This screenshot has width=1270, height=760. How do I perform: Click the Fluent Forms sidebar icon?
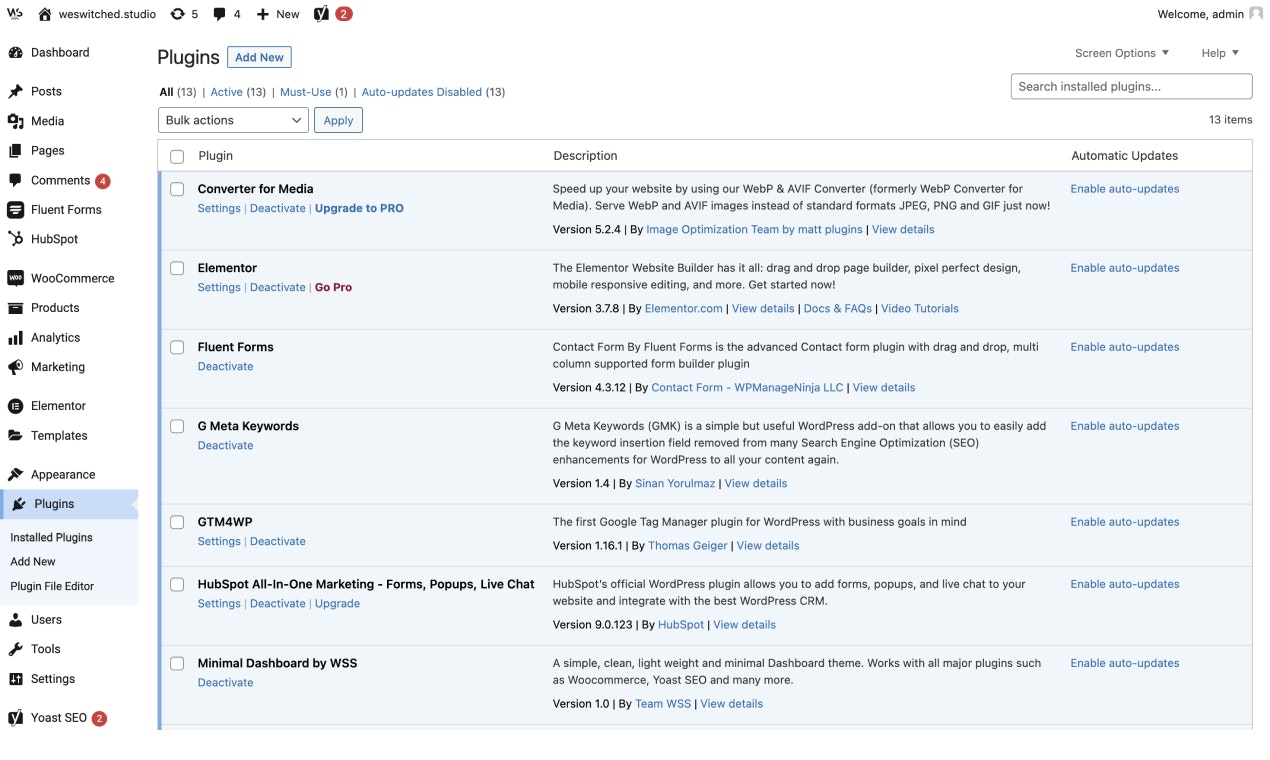[x=15, y=209]
